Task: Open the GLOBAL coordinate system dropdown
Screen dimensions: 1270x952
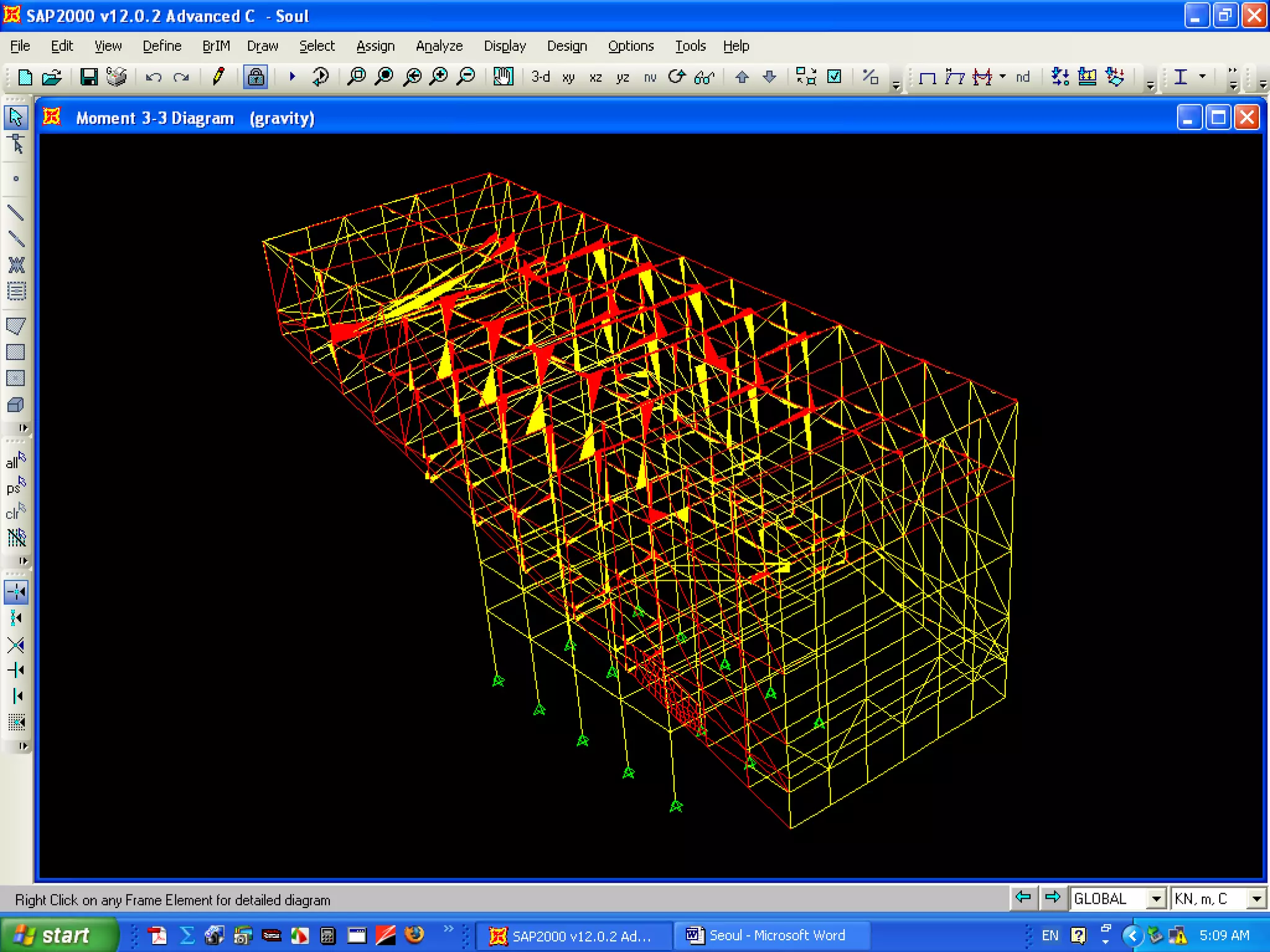Action: click(1156, 899)
